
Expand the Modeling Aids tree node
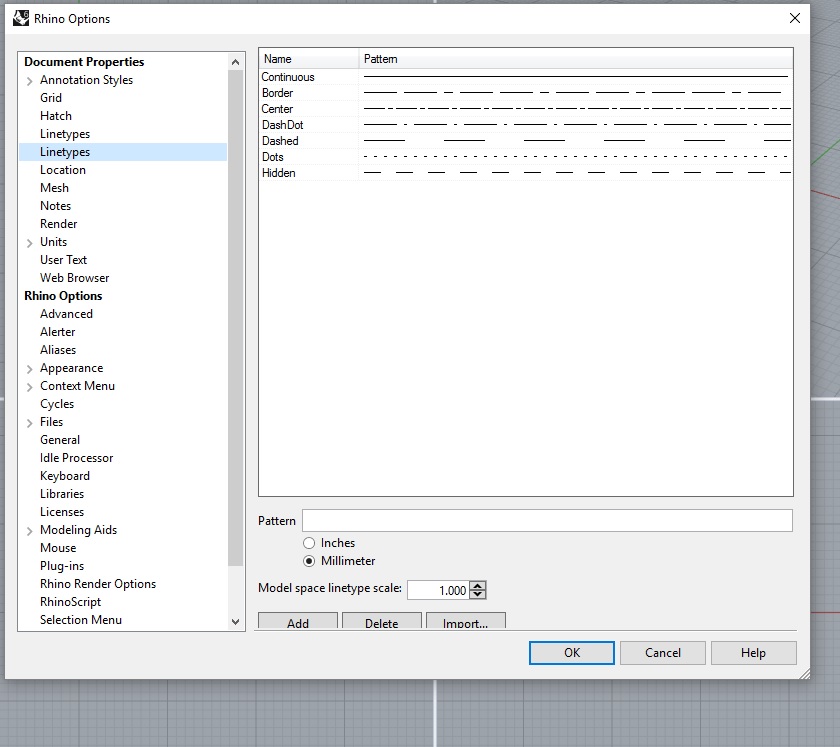tap(29, 531)
